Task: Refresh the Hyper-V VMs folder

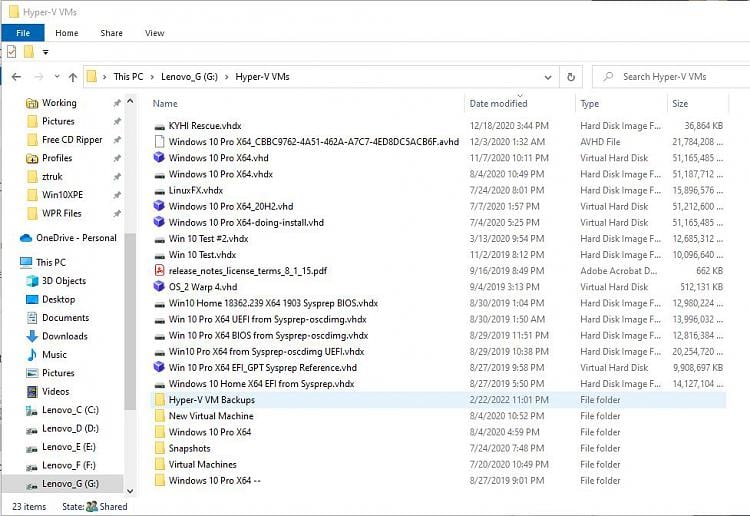Action: click(x=571, y=77)
